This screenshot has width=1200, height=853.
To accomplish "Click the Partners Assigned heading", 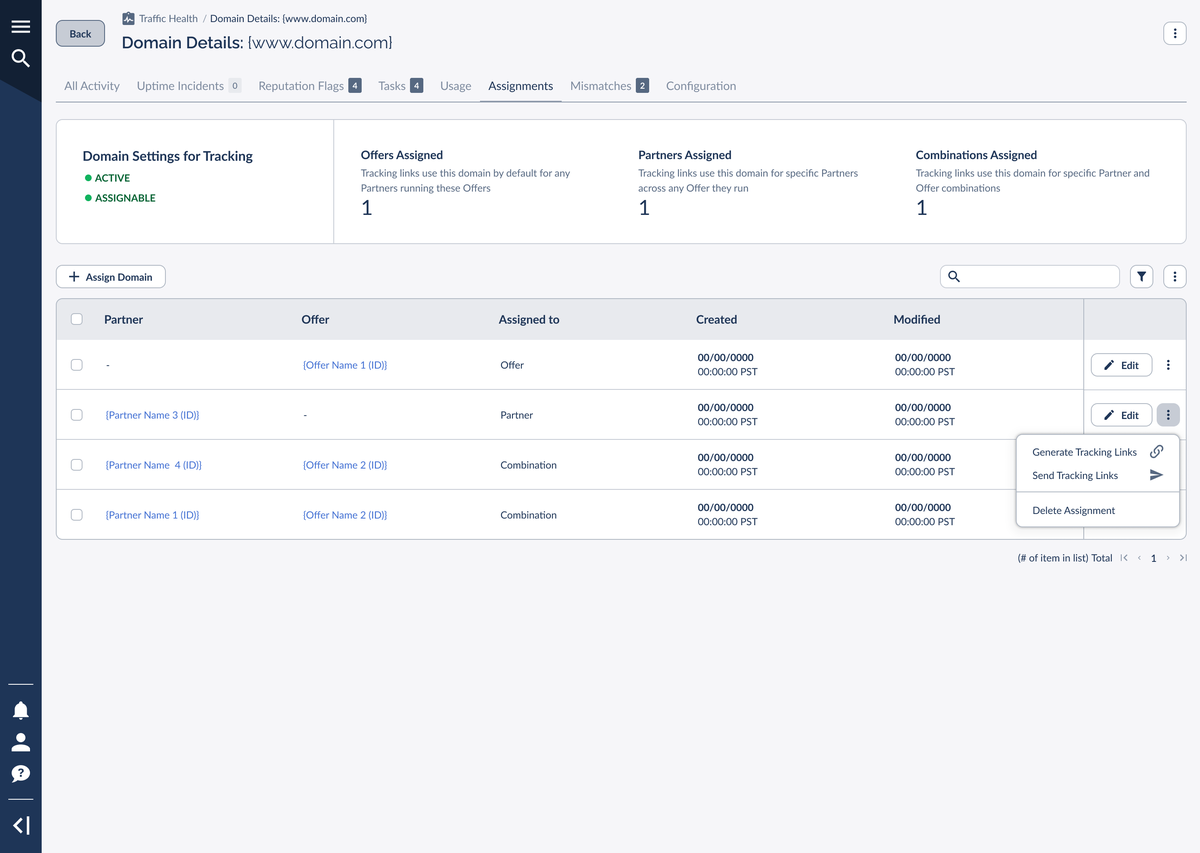I will click(x=685, y=155).
